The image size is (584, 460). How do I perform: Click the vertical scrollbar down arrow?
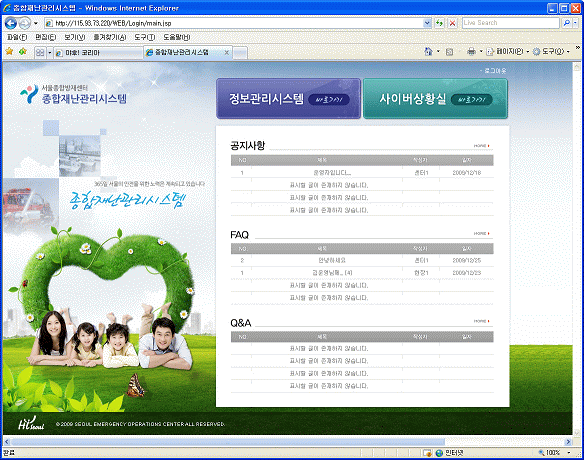tap(577, 433)
